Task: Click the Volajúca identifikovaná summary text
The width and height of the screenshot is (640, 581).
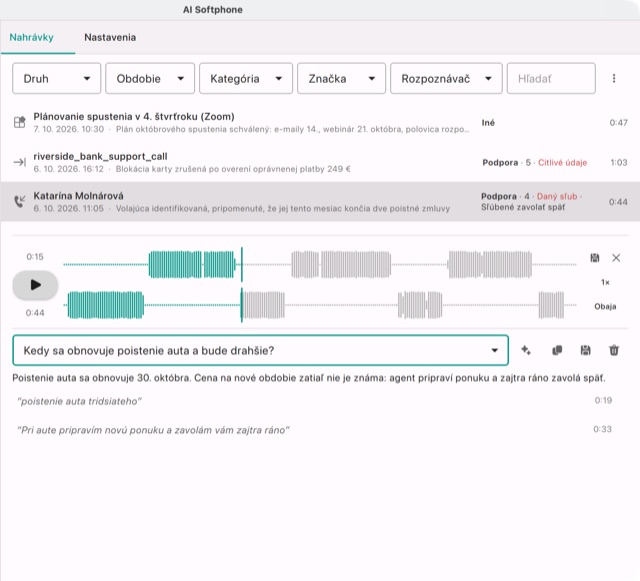Action: (x=282, y=209)
